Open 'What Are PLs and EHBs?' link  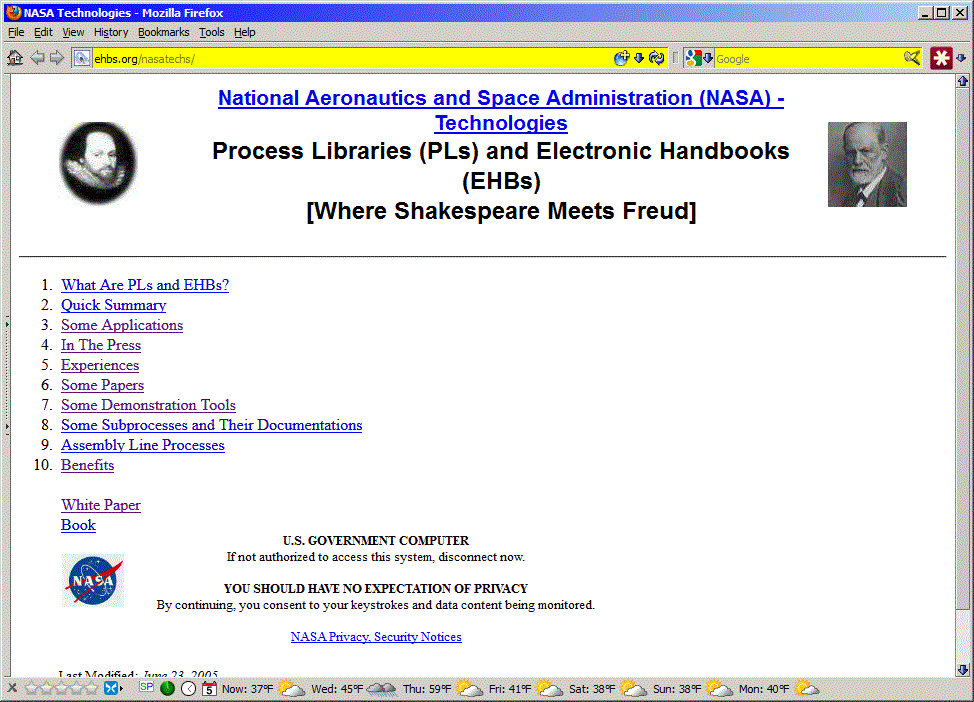click(145, 285)
